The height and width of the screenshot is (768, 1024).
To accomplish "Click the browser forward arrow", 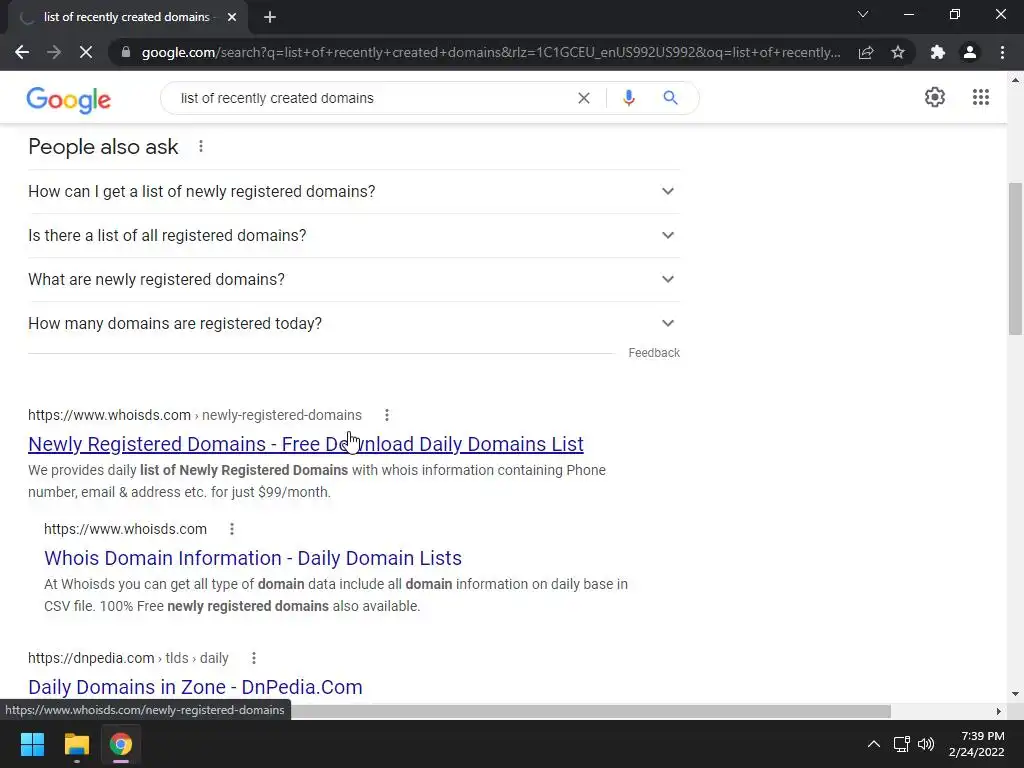I will pos(54,52).
